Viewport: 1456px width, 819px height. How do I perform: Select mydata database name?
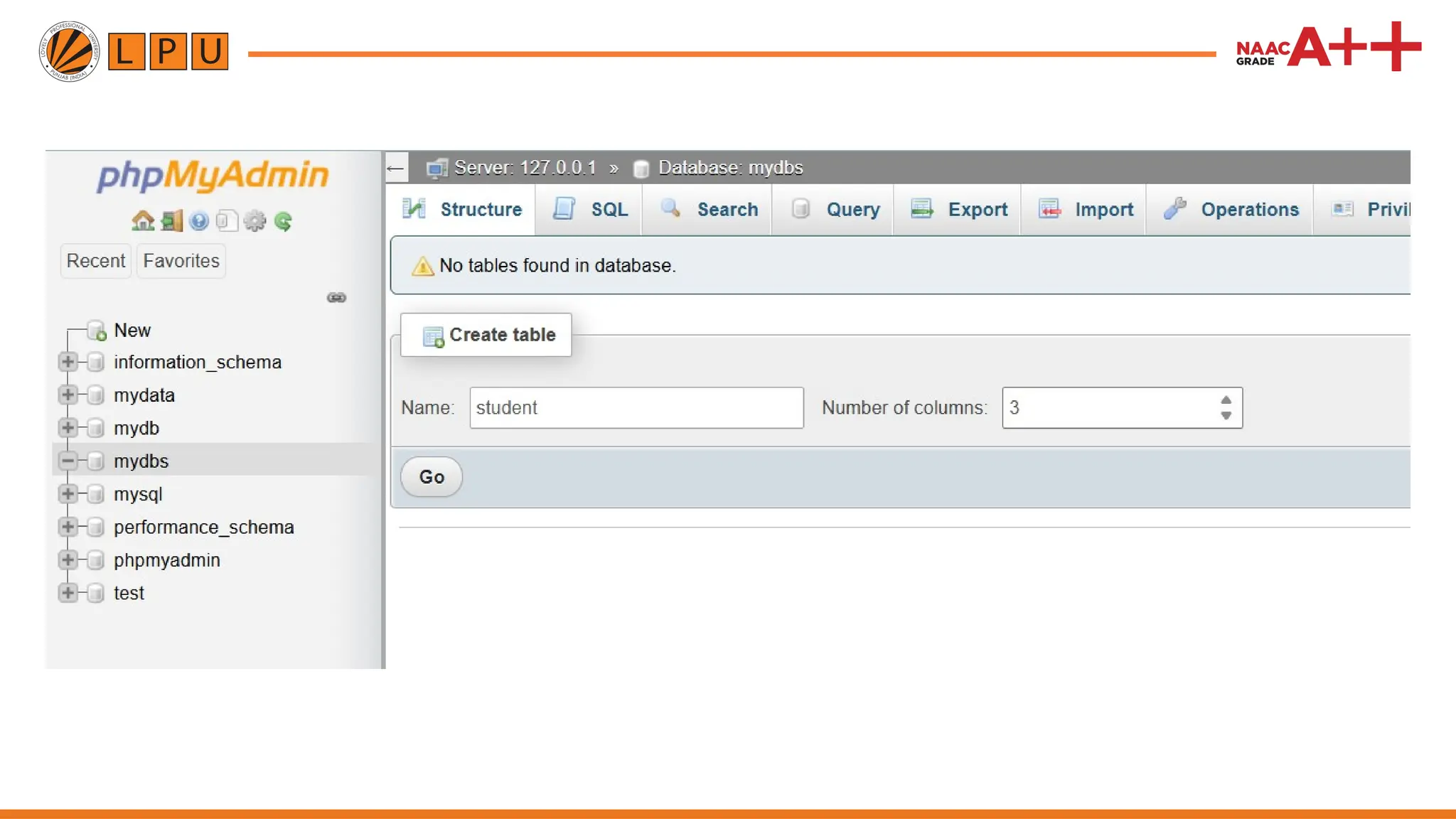144,395
